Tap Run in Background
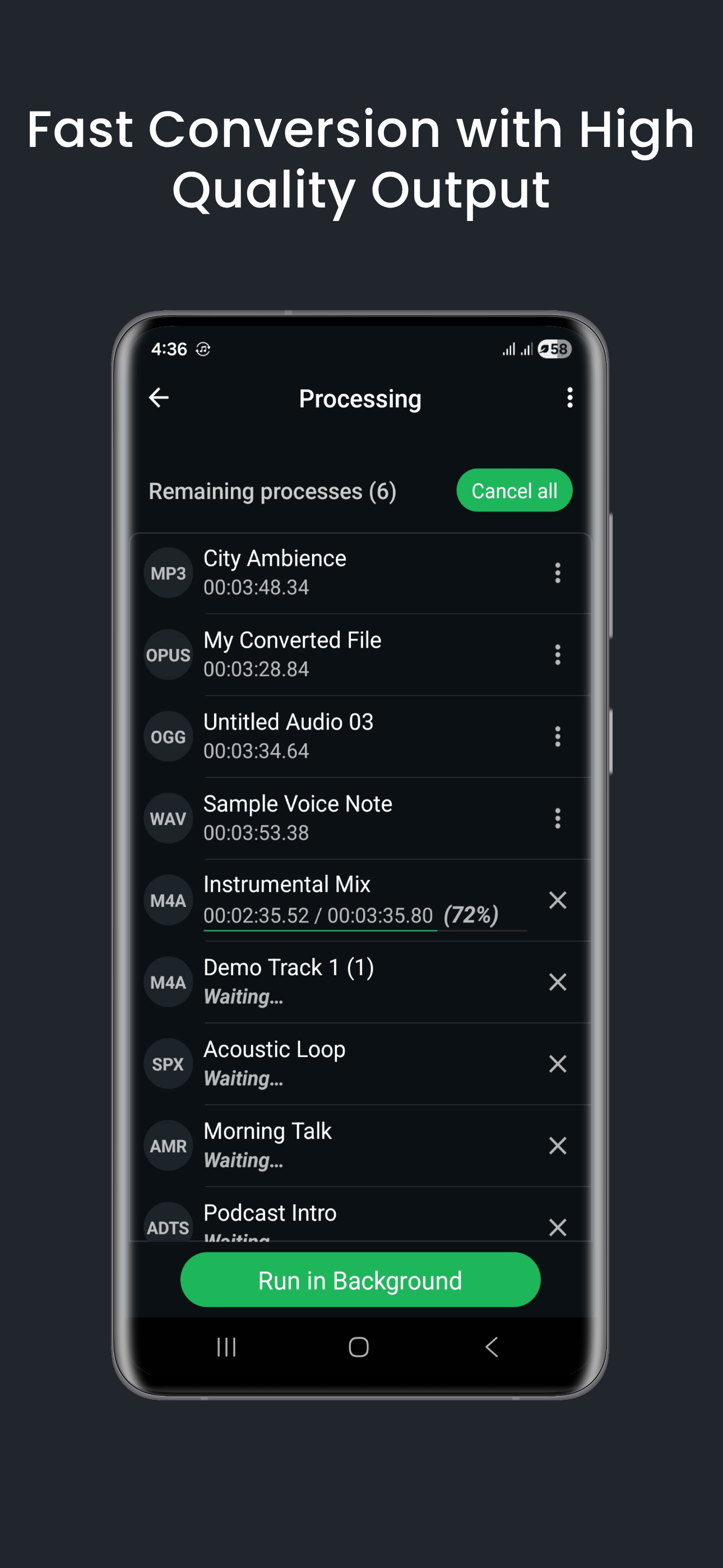Screen dimensions: 723x1568 pyautogui.click(x=360, y=1280)
